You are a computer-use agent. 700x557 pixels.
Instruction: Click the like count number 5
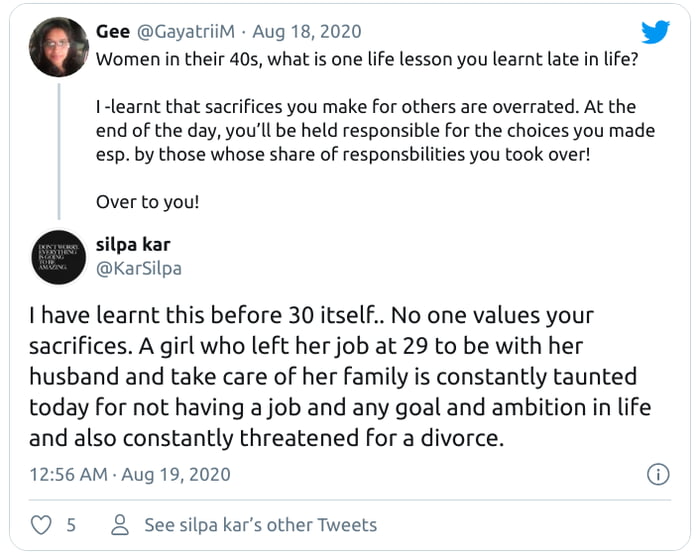click(71, 525)
